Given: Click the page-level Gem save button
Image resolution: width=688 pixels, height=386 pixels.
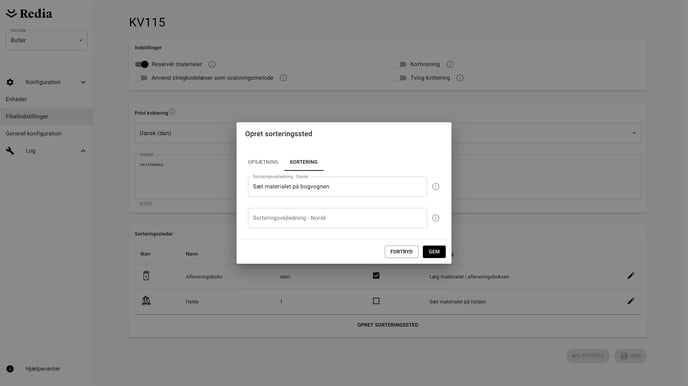Looking at the screenshot, I should tap(630, 356).
